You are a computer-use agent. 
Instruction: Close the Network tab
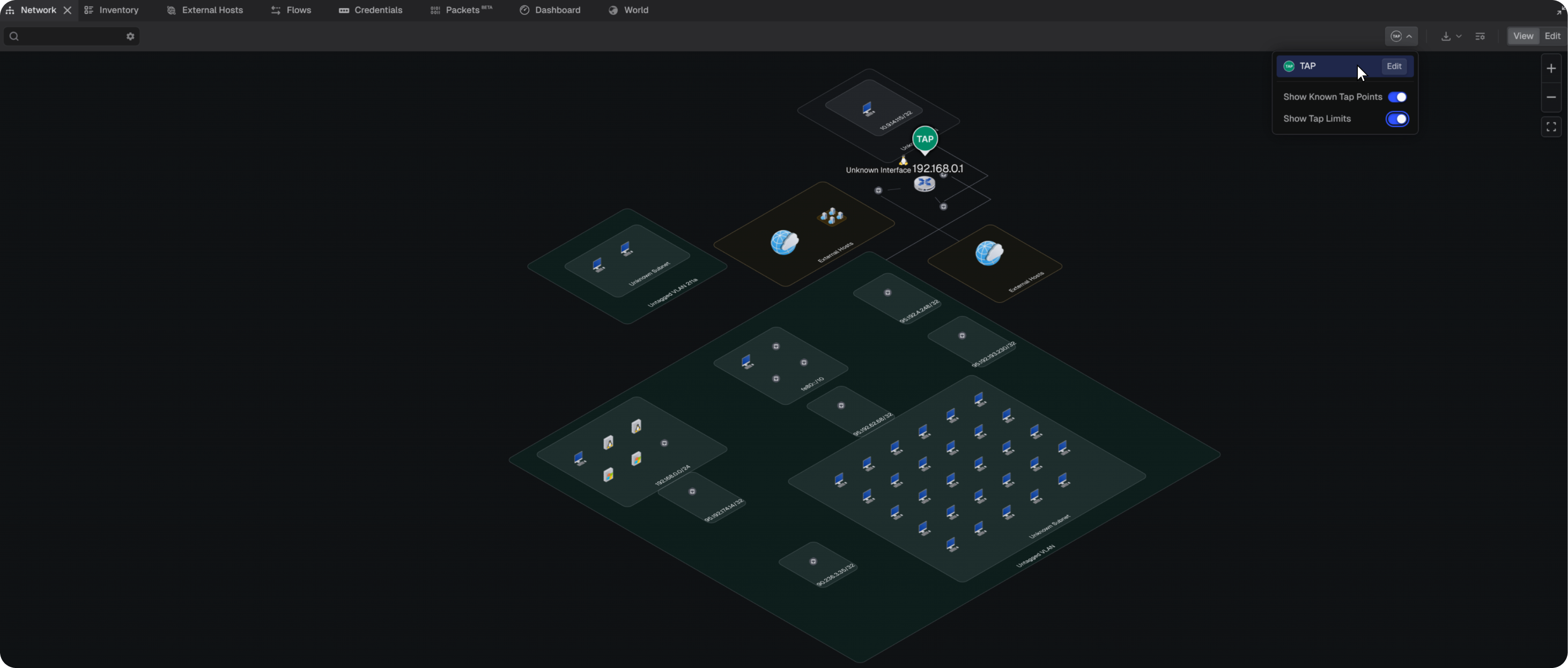68,10
